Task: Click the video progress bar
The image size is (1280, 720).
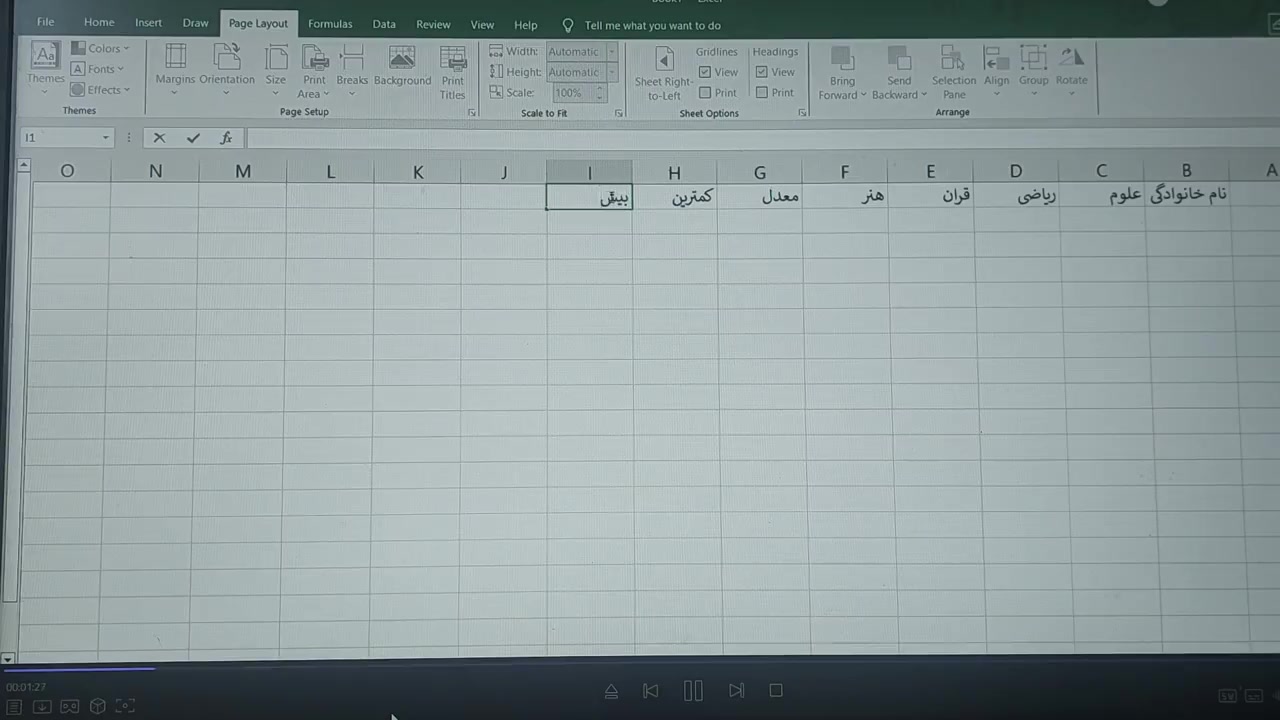Action: click(640, 670)
